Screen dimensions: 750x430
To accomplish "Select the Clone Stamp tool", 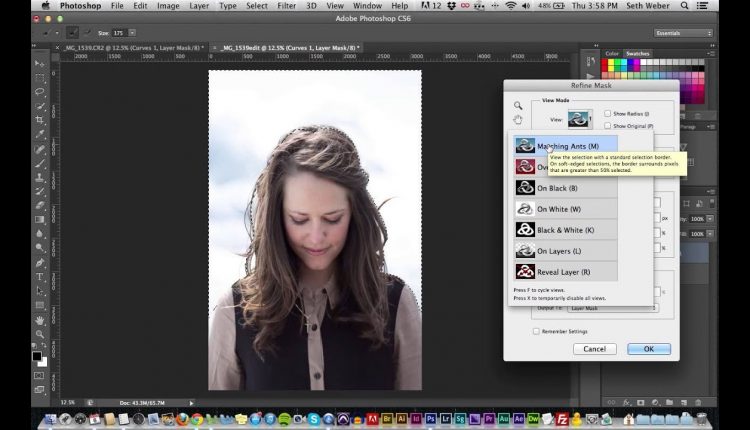I will [x=39, y=177].
